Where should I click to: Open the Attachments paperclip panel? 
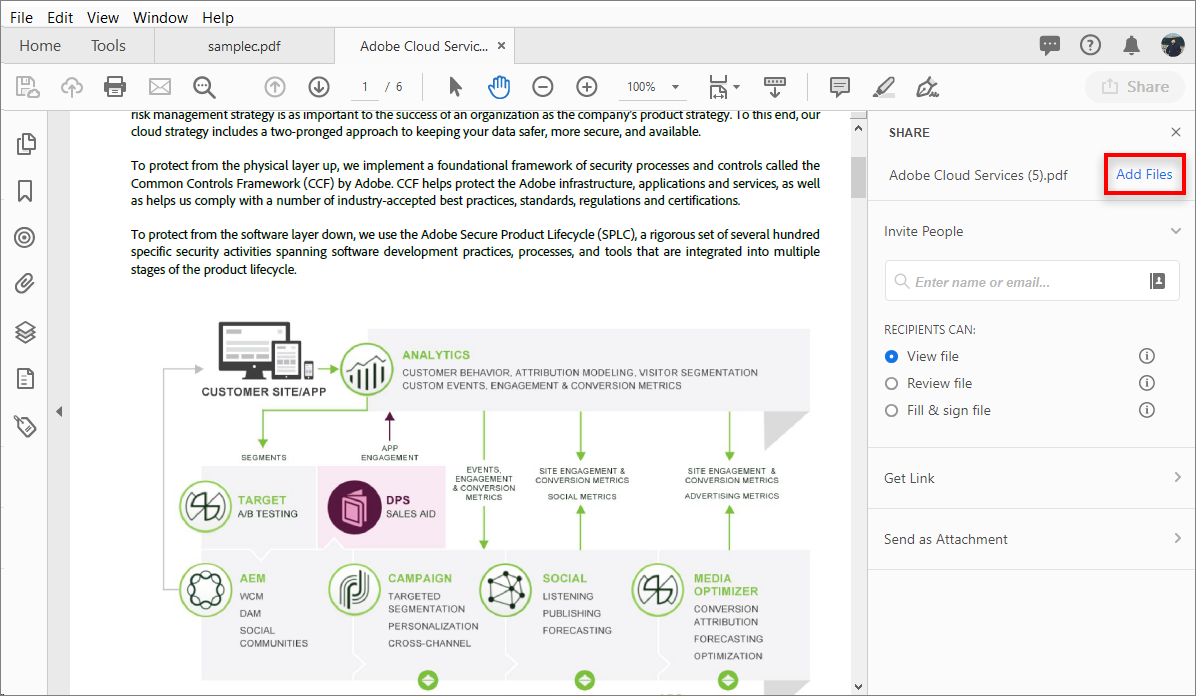25,285
